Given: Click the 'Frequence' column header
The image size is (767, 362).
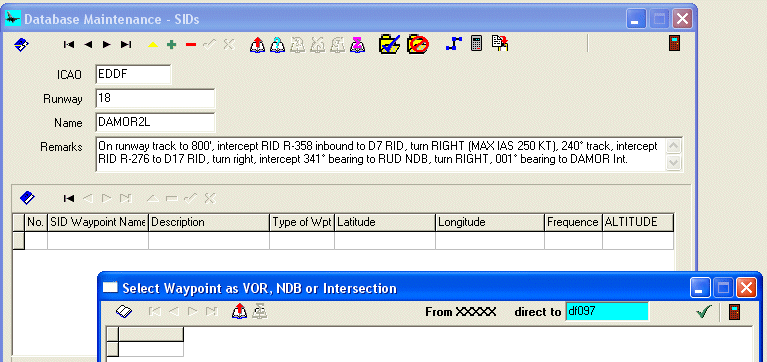Looking at the screenshot, I should point(573,222).
